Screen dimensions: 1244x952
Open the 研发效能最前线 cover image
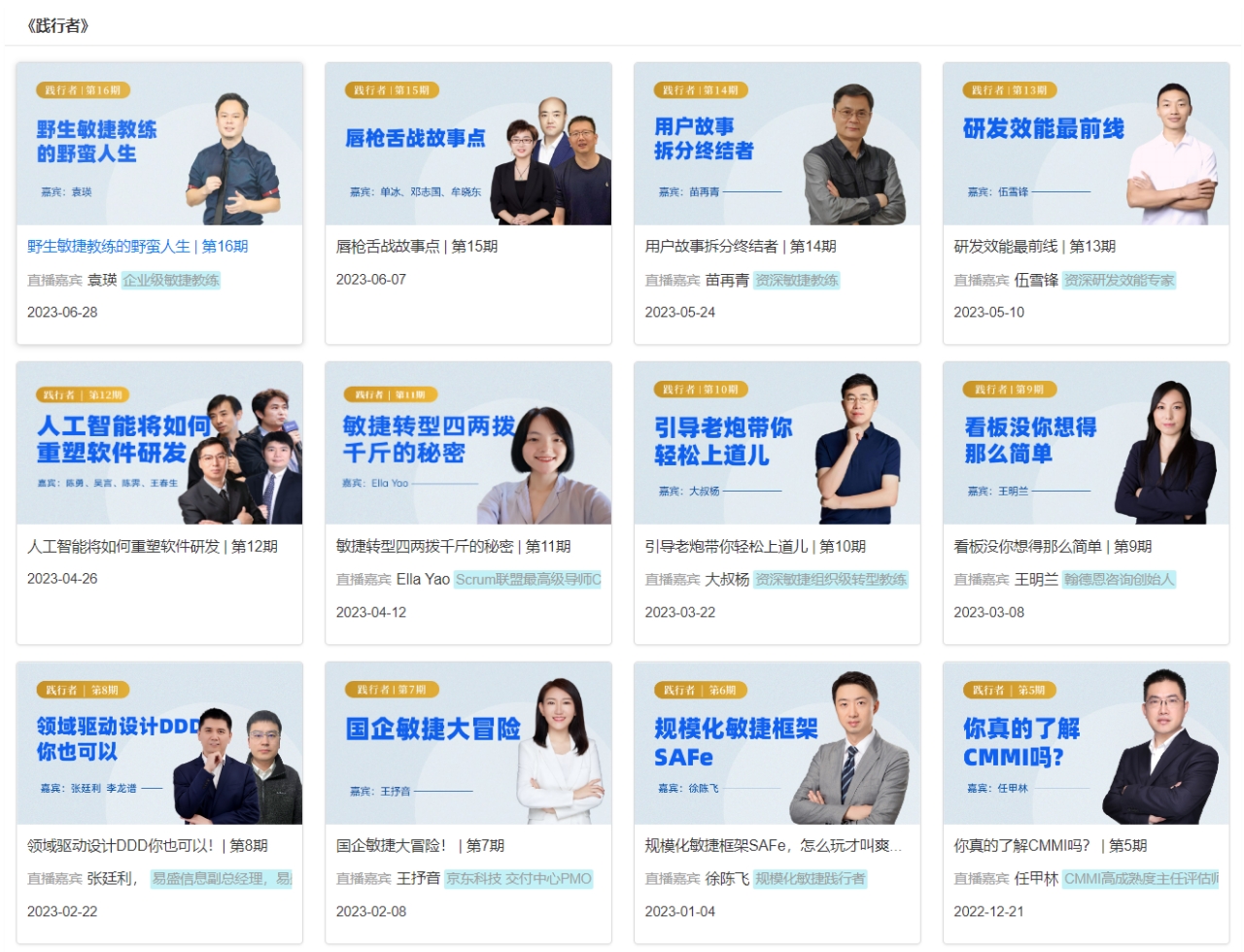pyautogui.click(x=1087, y=144)
